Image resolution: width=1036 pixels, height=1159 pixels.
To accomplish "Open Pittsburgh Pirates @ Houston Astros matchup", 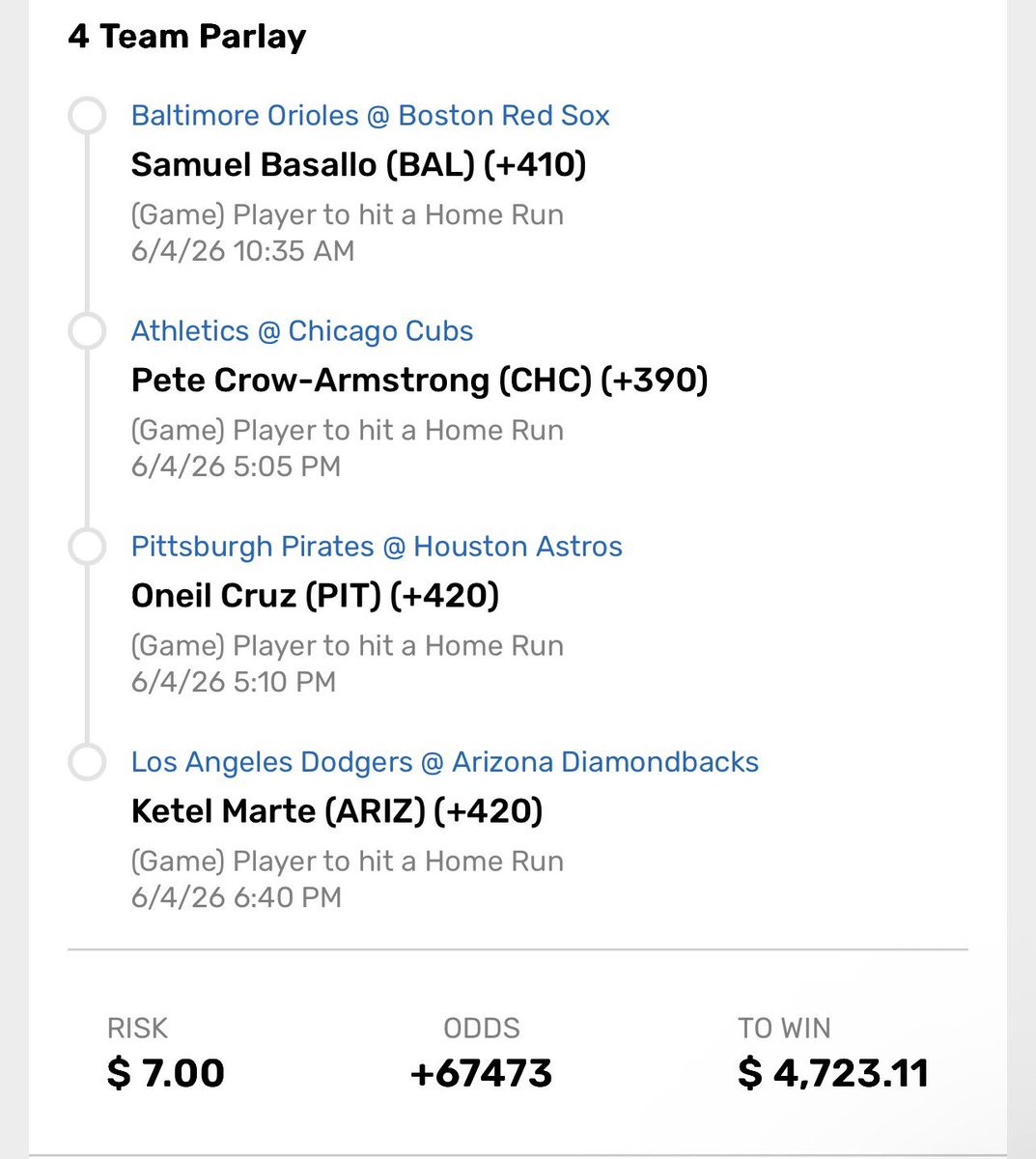I will [377, 547].
